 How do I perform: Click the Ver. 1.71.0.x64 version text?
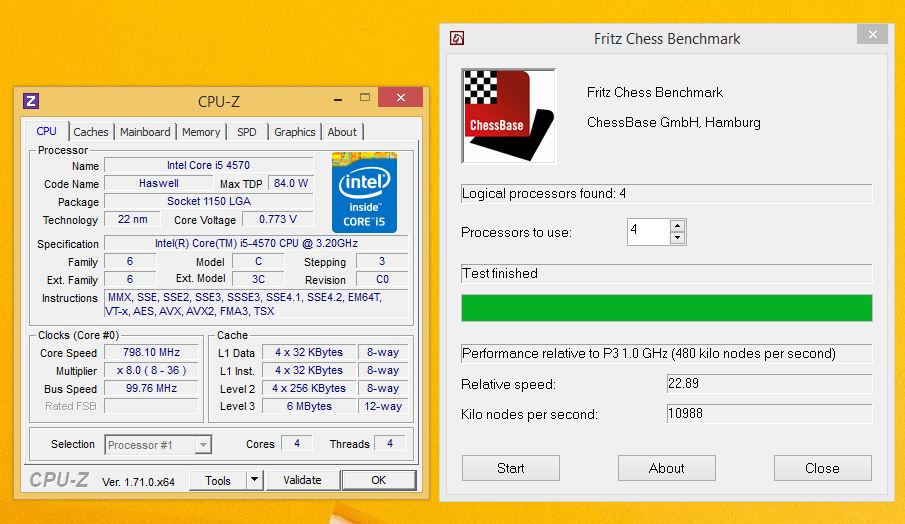pos(139,482)
